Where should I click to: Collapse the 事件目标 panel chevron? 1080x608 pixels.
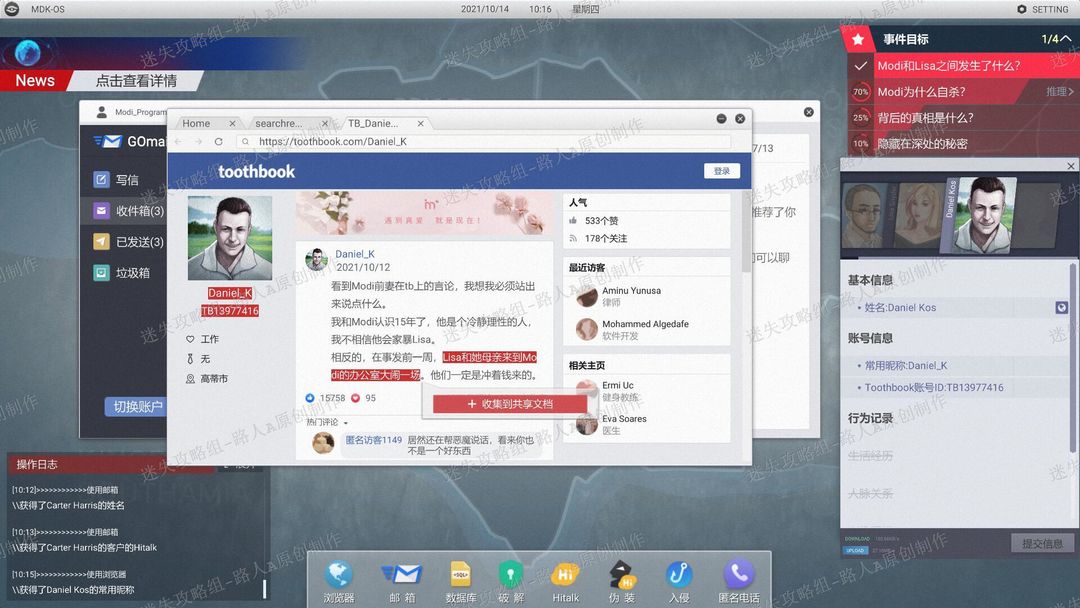click(x=1066, y=39)
